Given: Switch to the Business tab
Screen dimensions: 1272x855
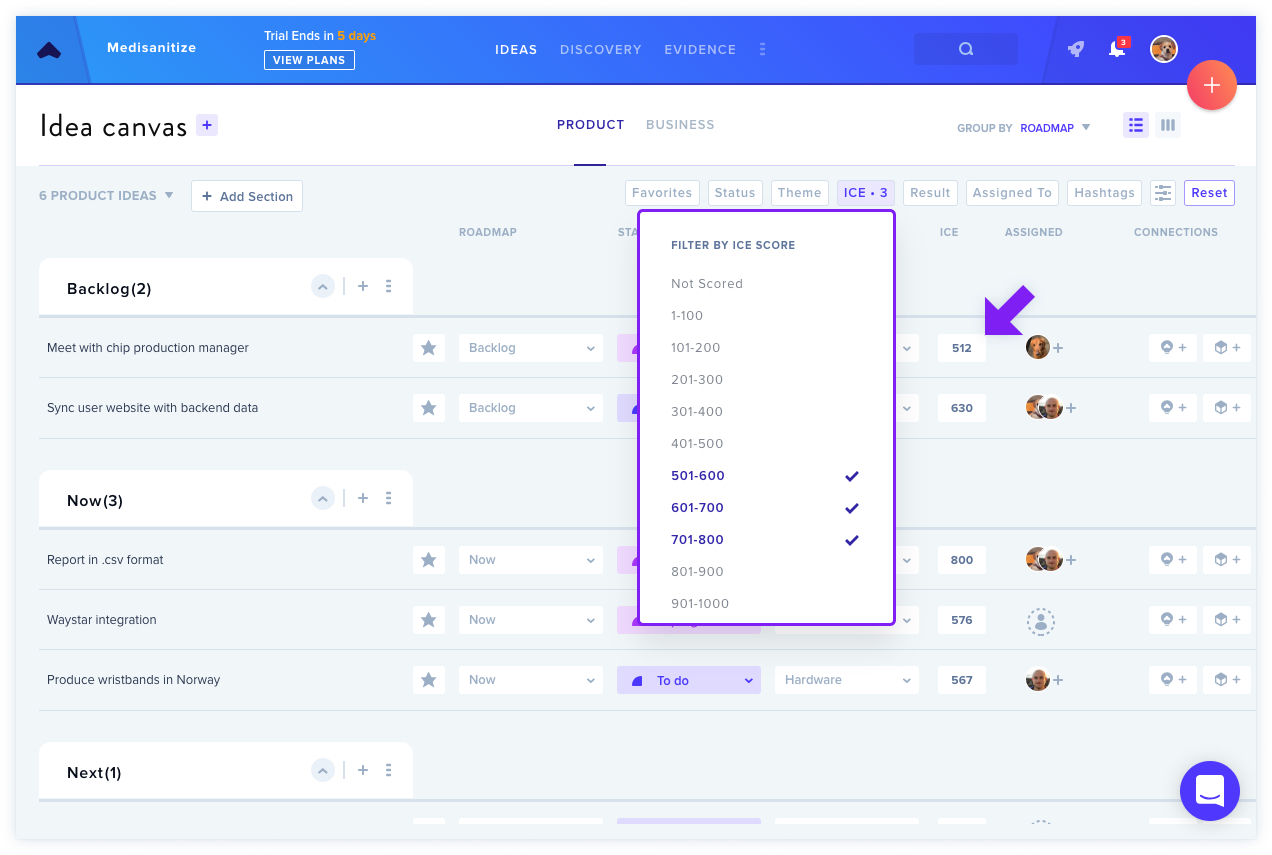Looking at the screenshot, I should [x=680, y=125].
